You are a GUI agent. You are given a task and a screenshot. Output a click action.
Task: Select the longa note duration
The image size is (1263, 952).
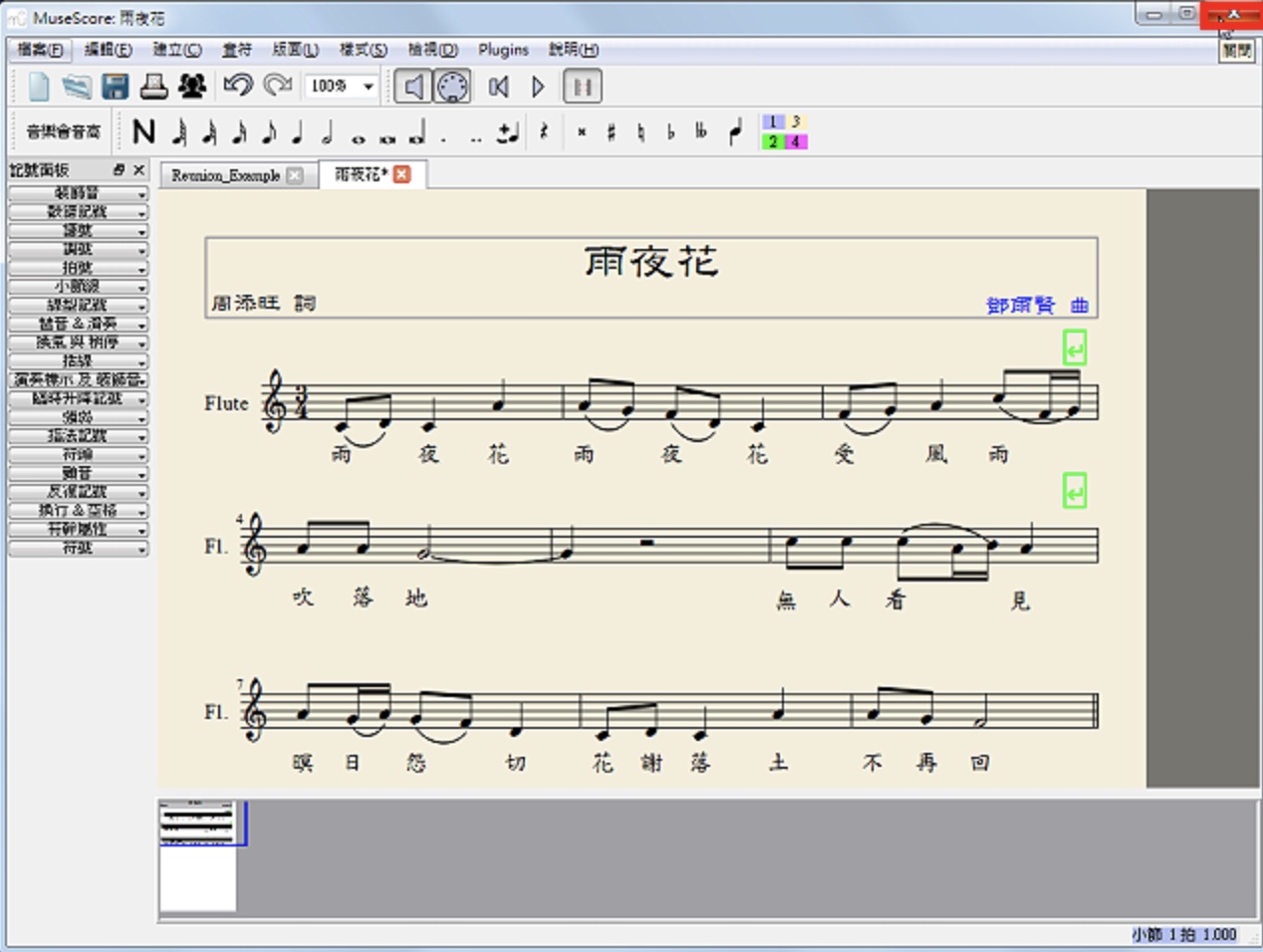pos(417,133)
